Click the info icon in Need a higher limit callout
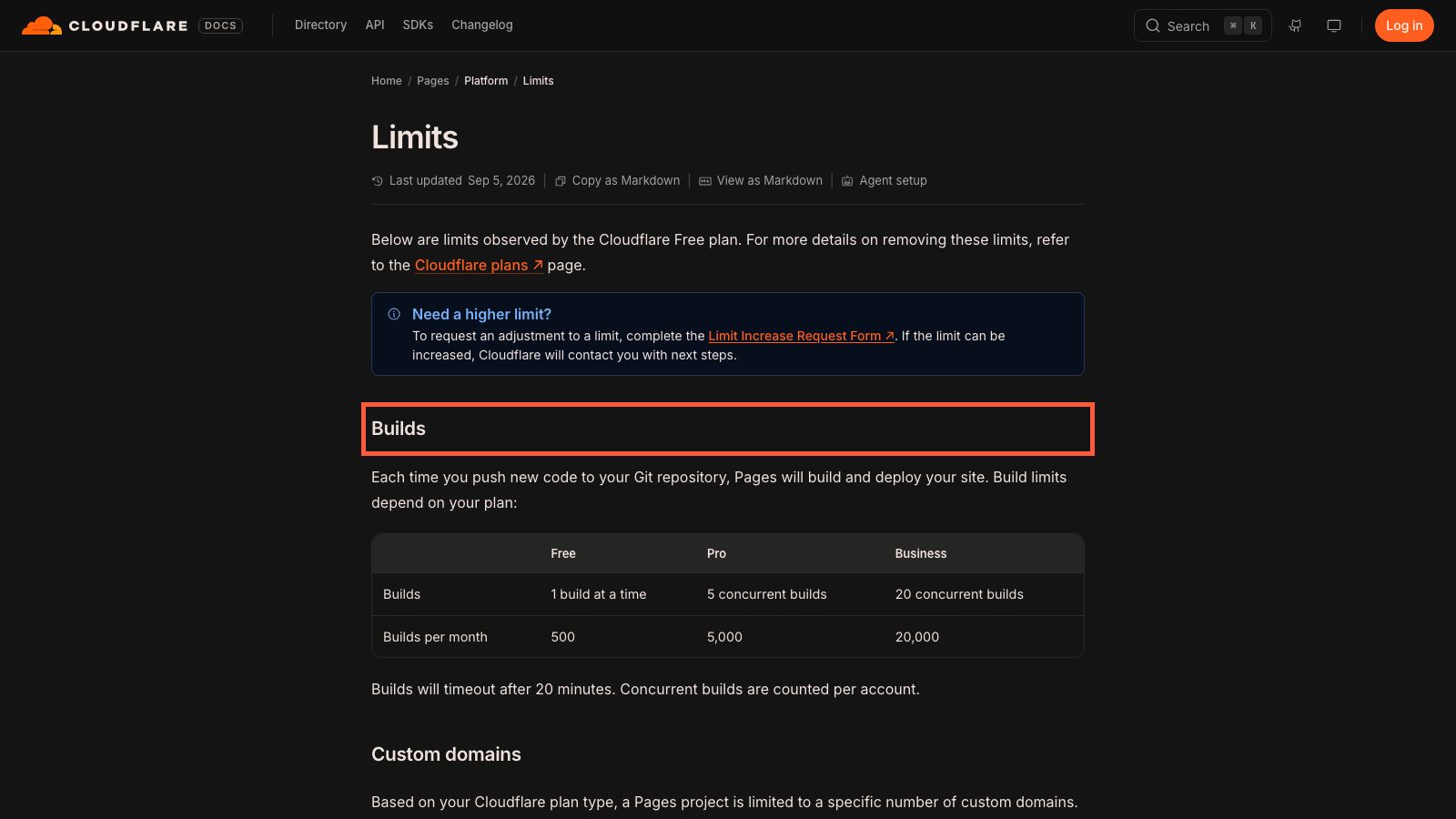1456x819 pixels. 394,314
